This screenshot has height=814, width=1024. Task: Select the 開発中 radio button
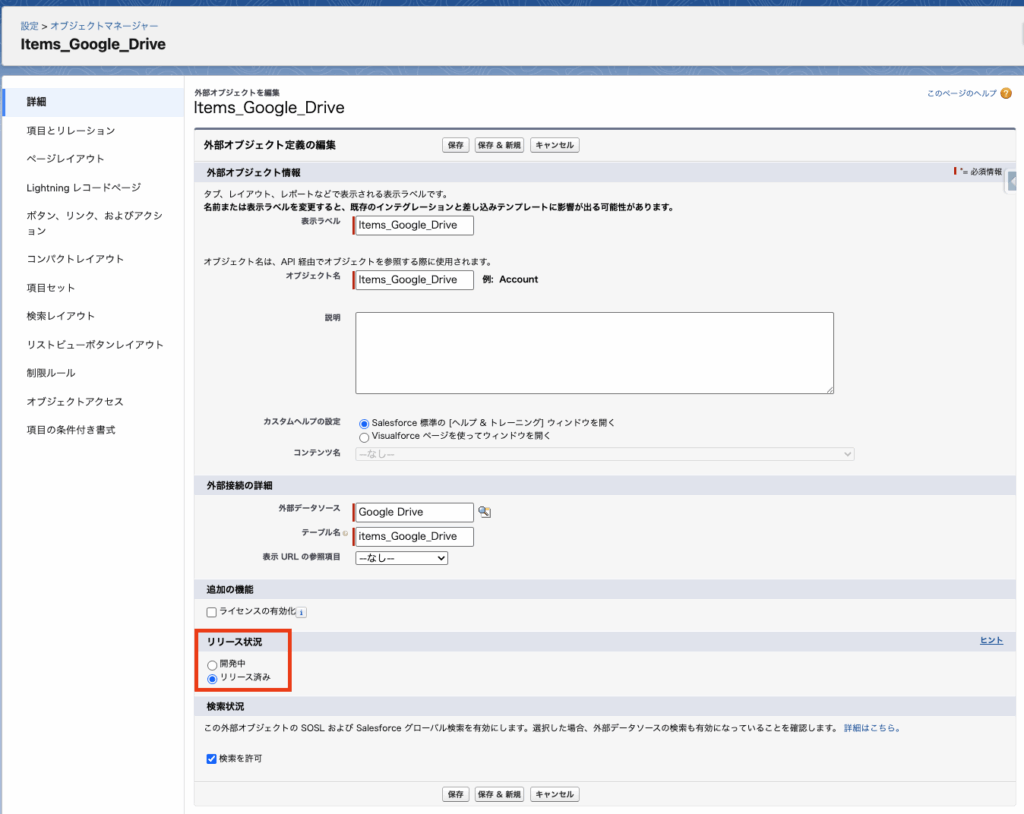coord(211,664)
